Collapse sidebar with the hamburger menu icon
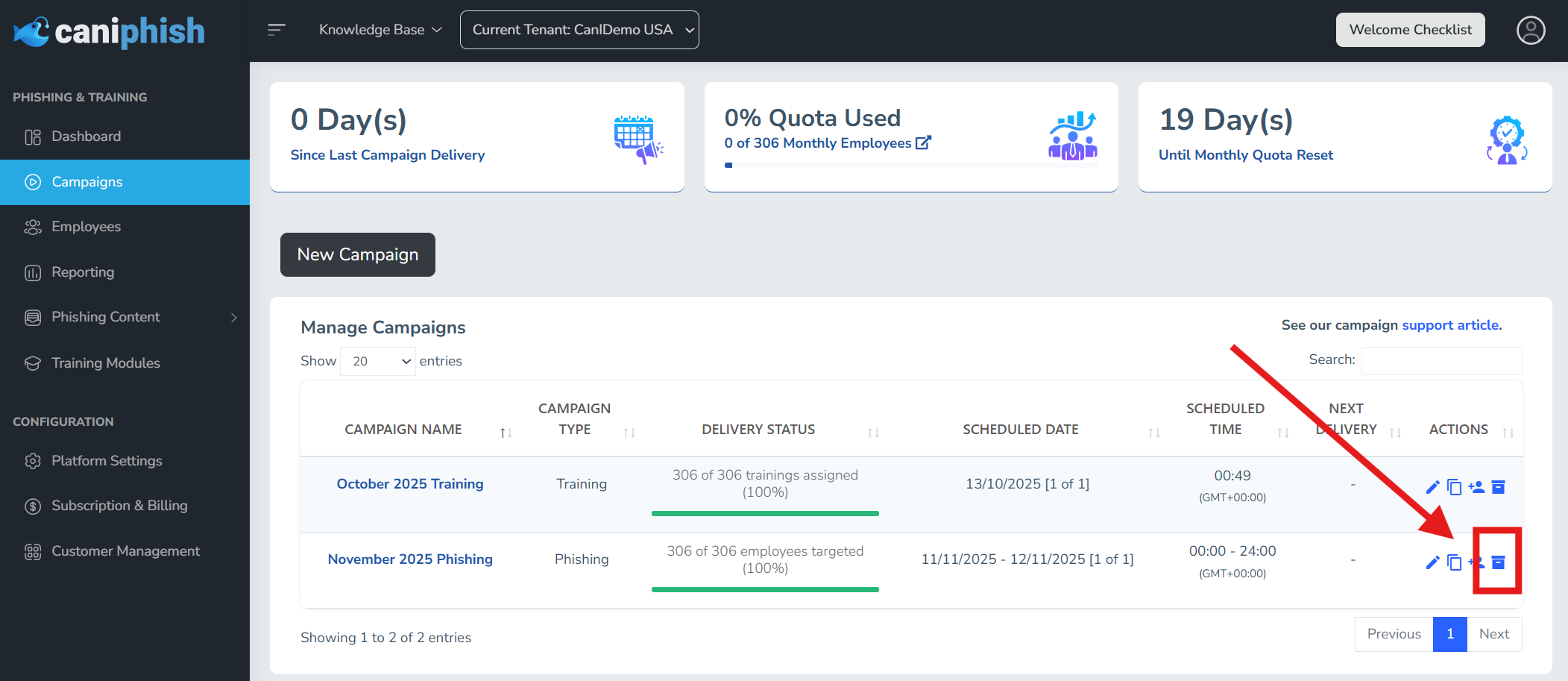This screenshot has width=1568, height=681. (277, 30)
